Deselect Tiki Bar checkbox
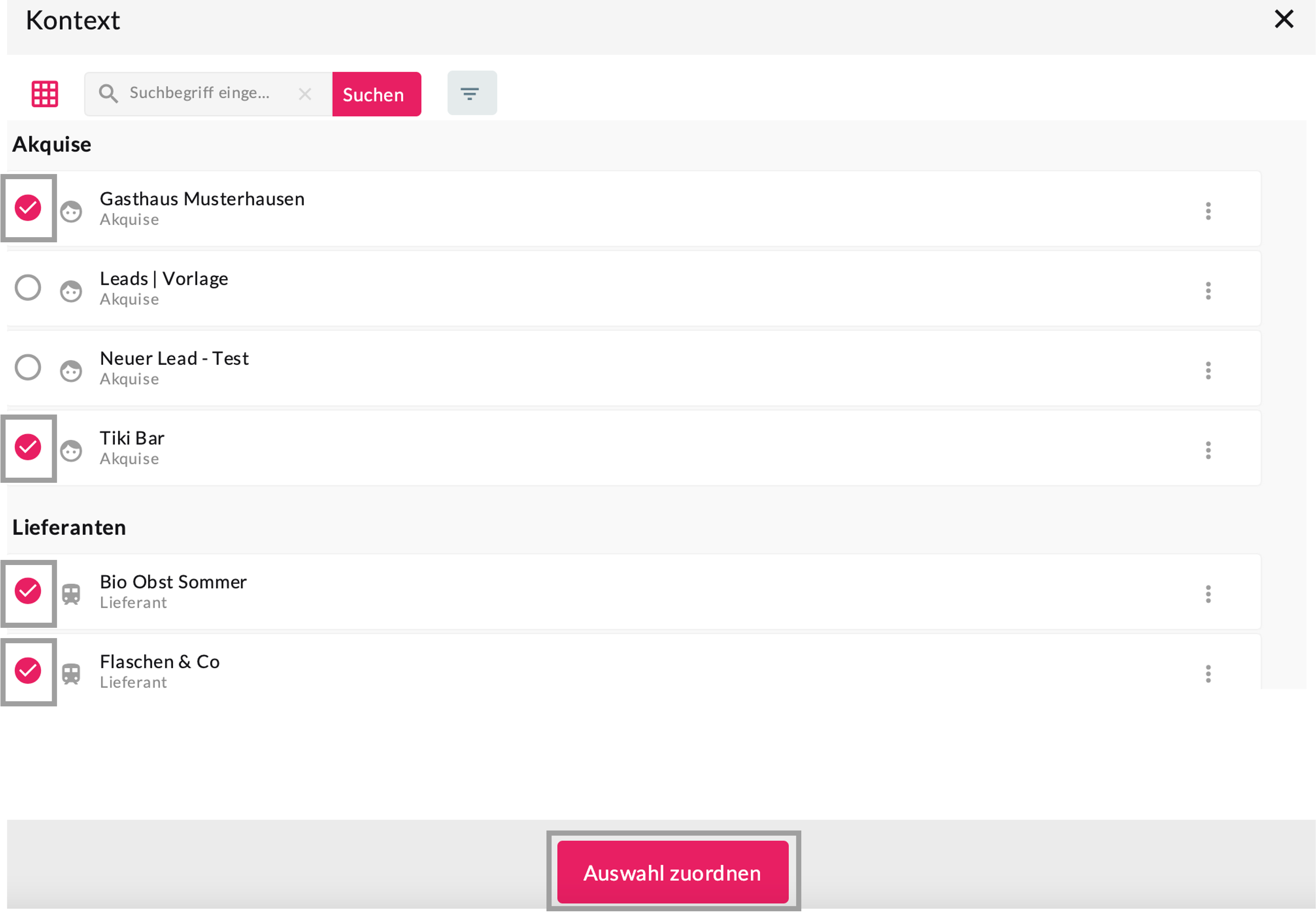 pos(28,447)
